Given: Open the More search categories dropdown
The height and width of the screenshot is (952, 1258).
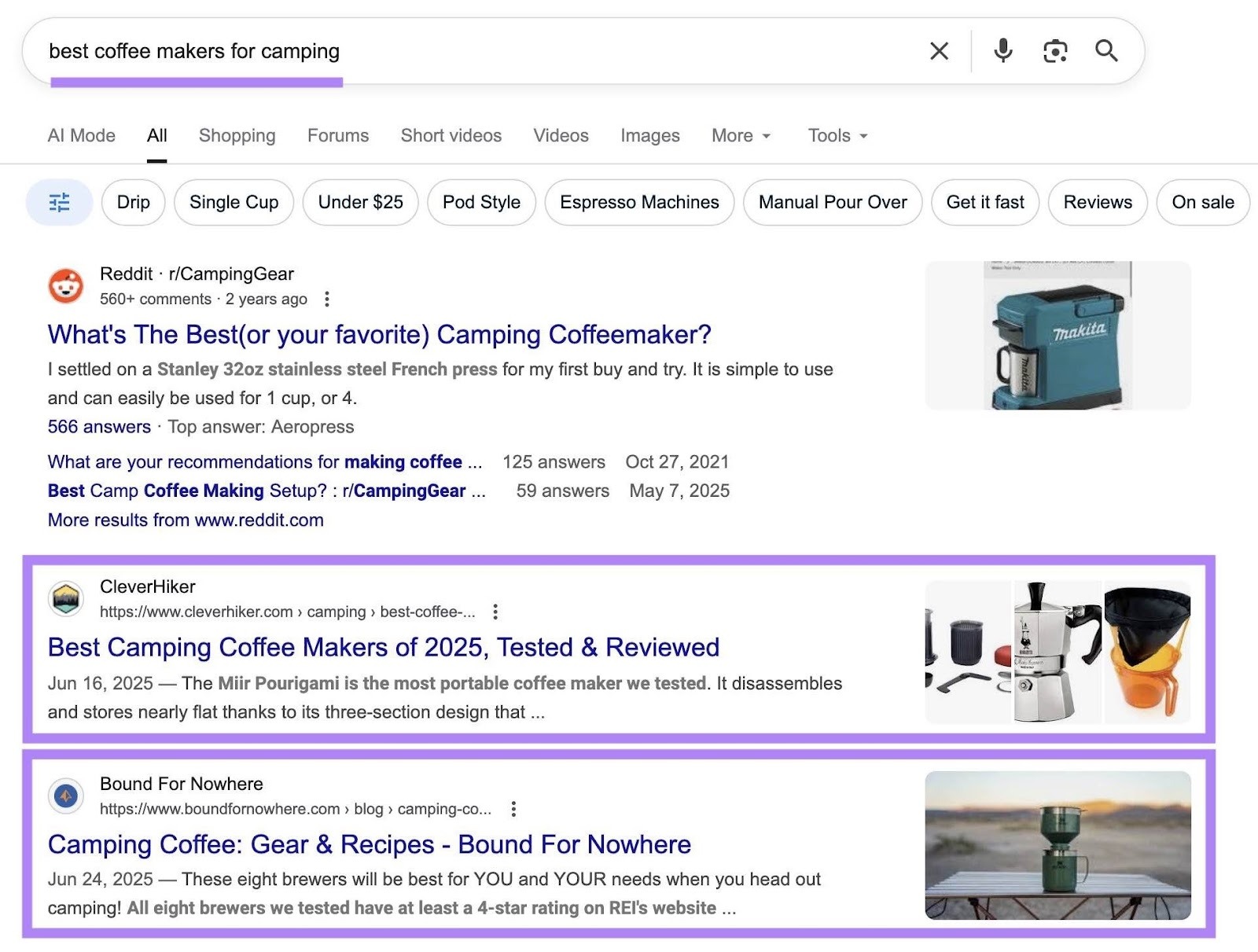Looking at the screenshot, I should click(740, 135).
